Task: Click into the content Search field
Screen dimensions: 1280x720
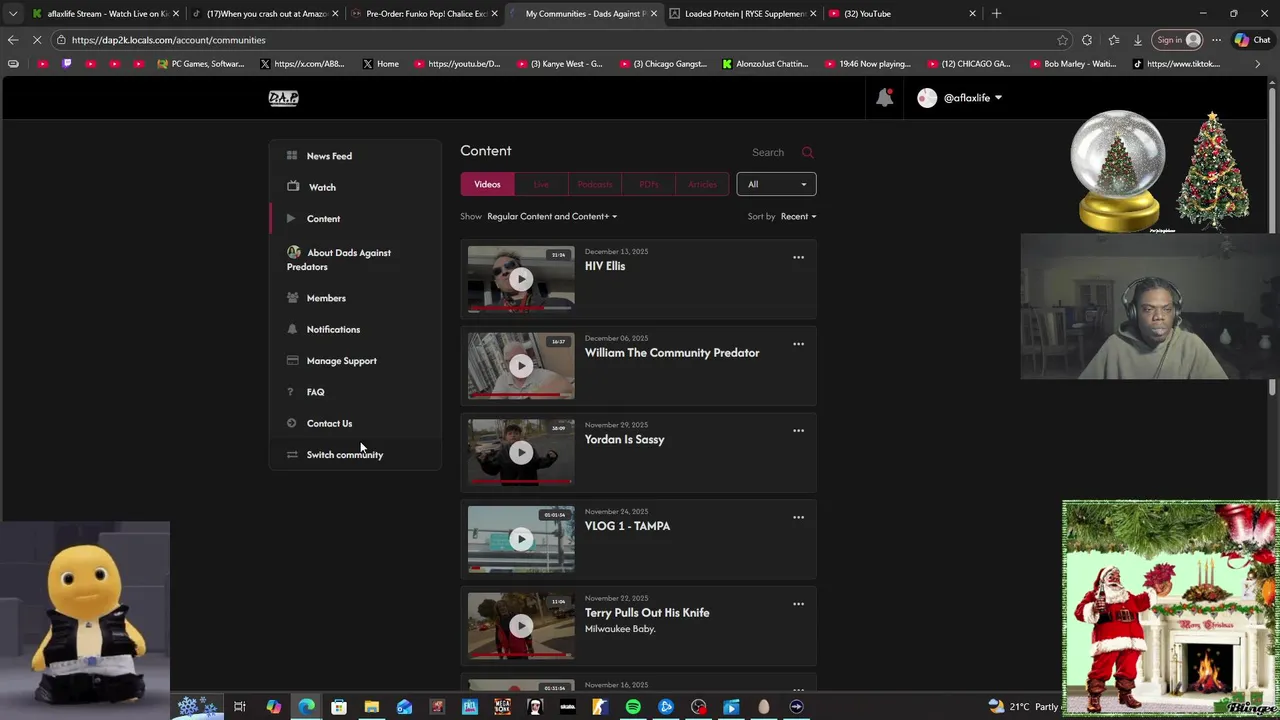Action: [768, 152]
